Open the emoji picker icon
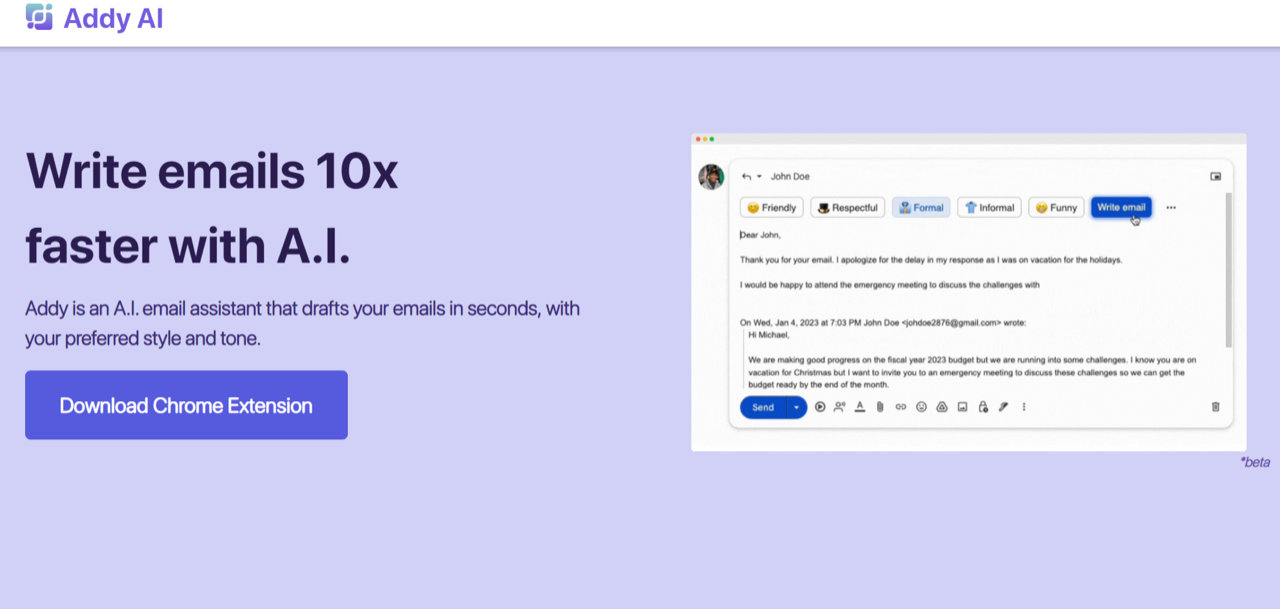This screenshot has height=609, width=1280. (x=922, y=407)
